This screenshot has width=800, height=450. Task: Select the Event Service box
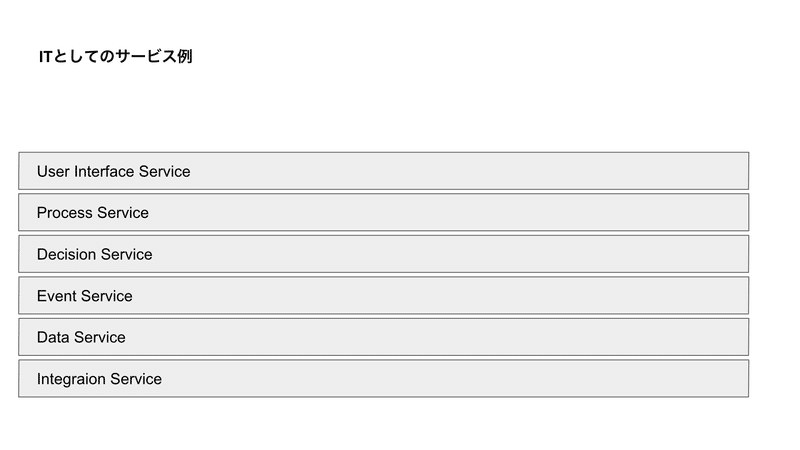384,295
